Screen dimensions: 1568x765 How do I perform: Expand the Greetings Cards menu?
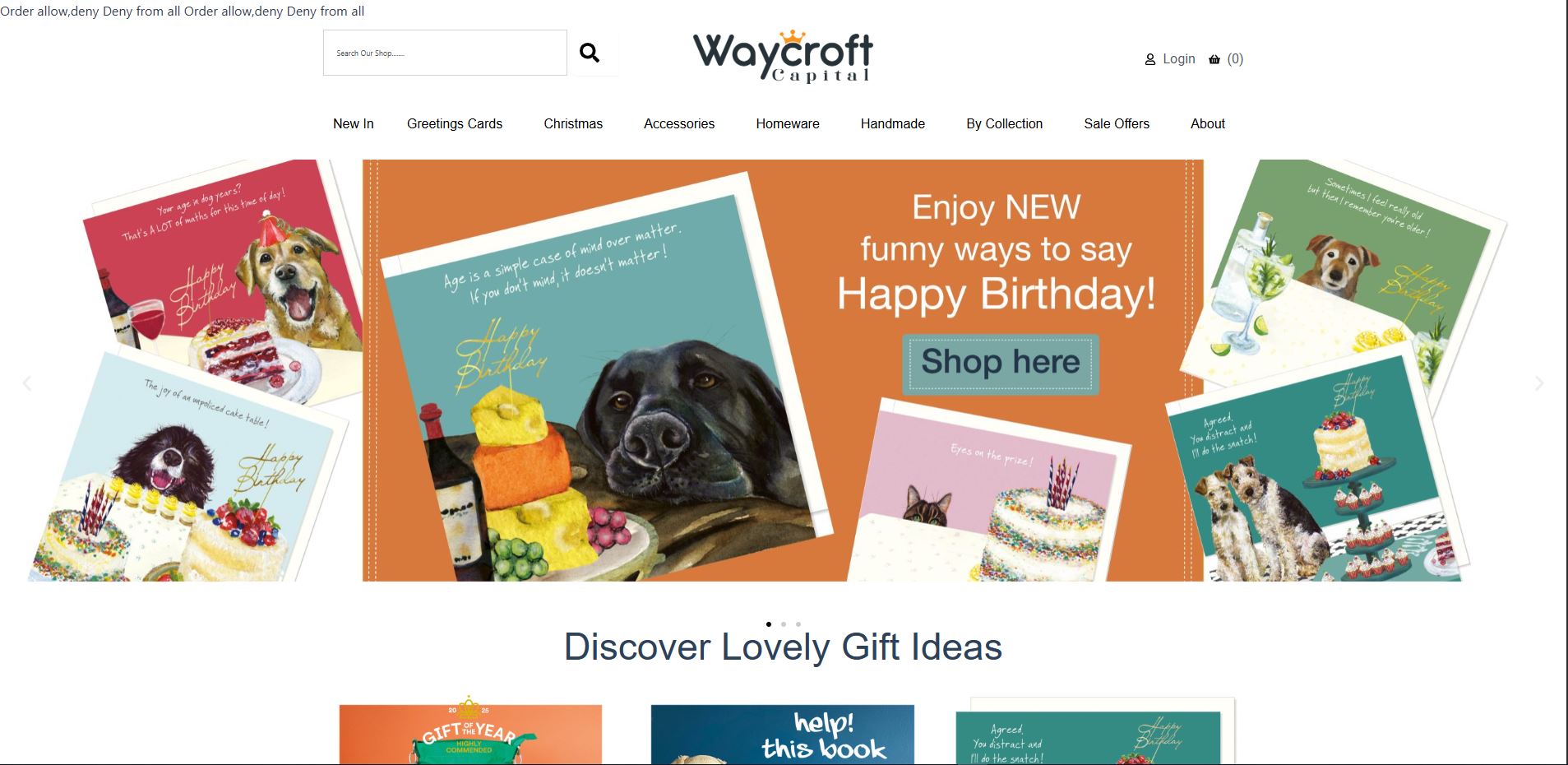click(455, 123)
